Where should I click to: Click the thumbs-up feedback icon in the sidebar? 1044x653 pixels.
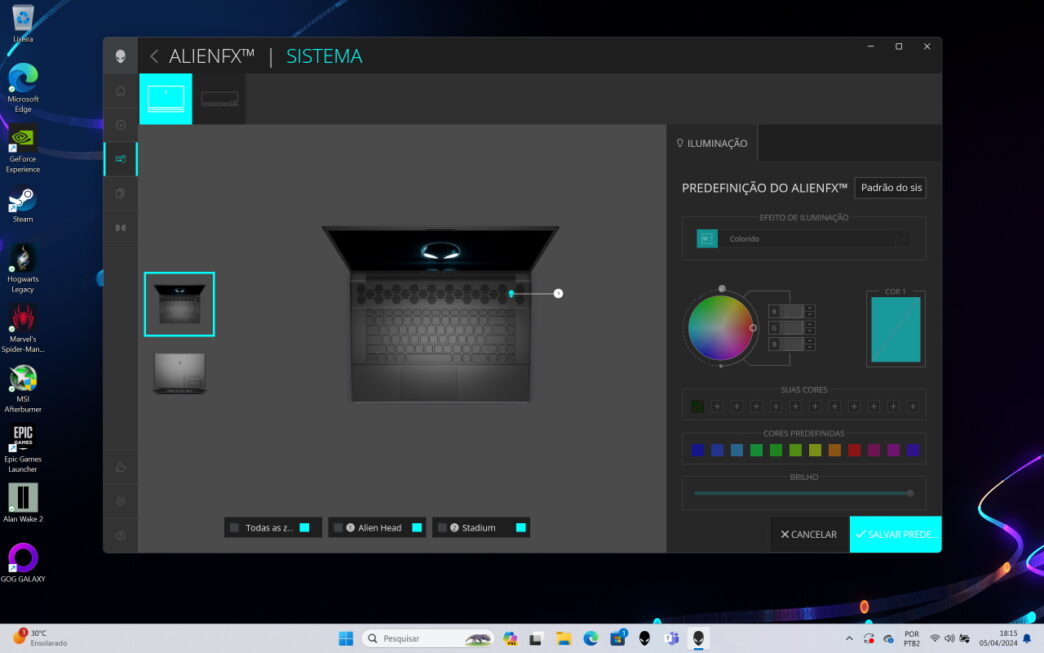tap(121, 467)
